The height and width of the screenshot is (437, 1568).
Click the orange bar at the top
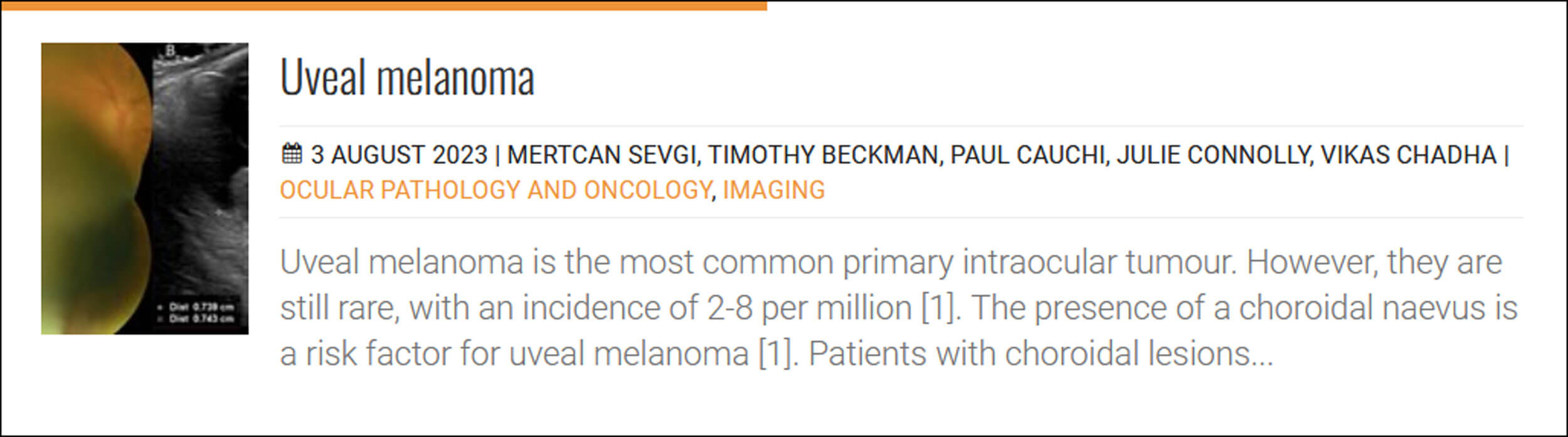click(383, 6)
